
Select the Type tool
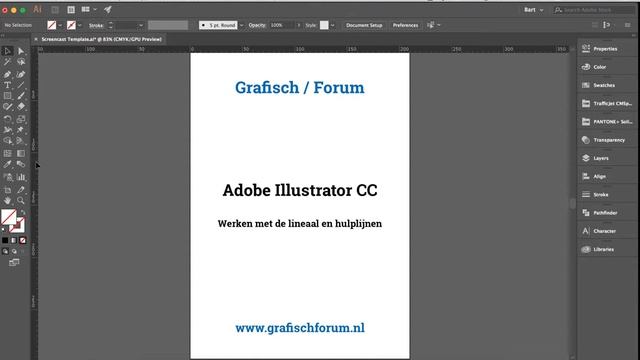[x=7, y=85]
